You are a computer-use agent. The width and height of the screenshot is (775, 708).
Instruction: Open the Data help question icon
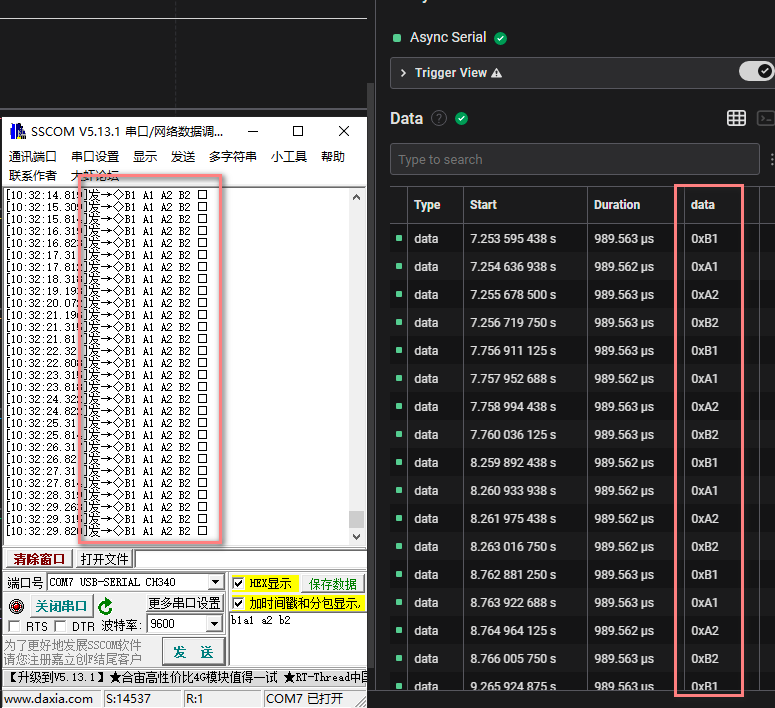pyautogui.click(x=439, y=119)
